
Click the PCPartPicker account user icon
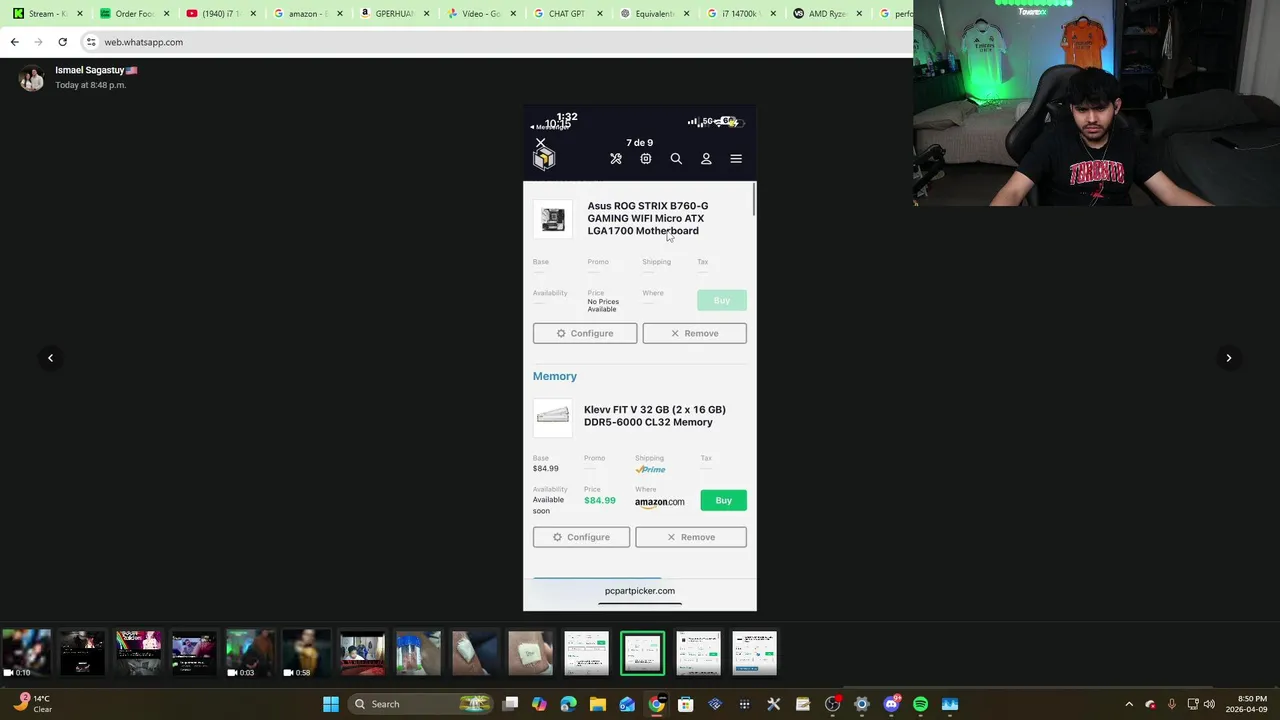[706, 159]
